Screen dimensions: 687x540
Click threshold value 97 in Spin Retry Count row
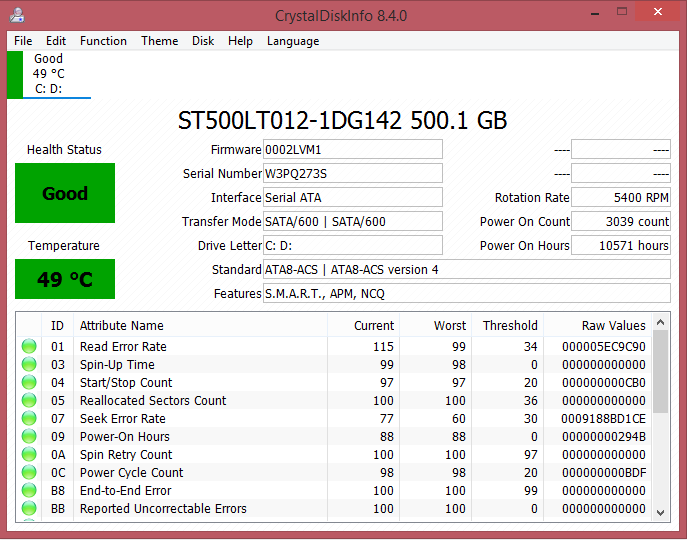point(530,454)
